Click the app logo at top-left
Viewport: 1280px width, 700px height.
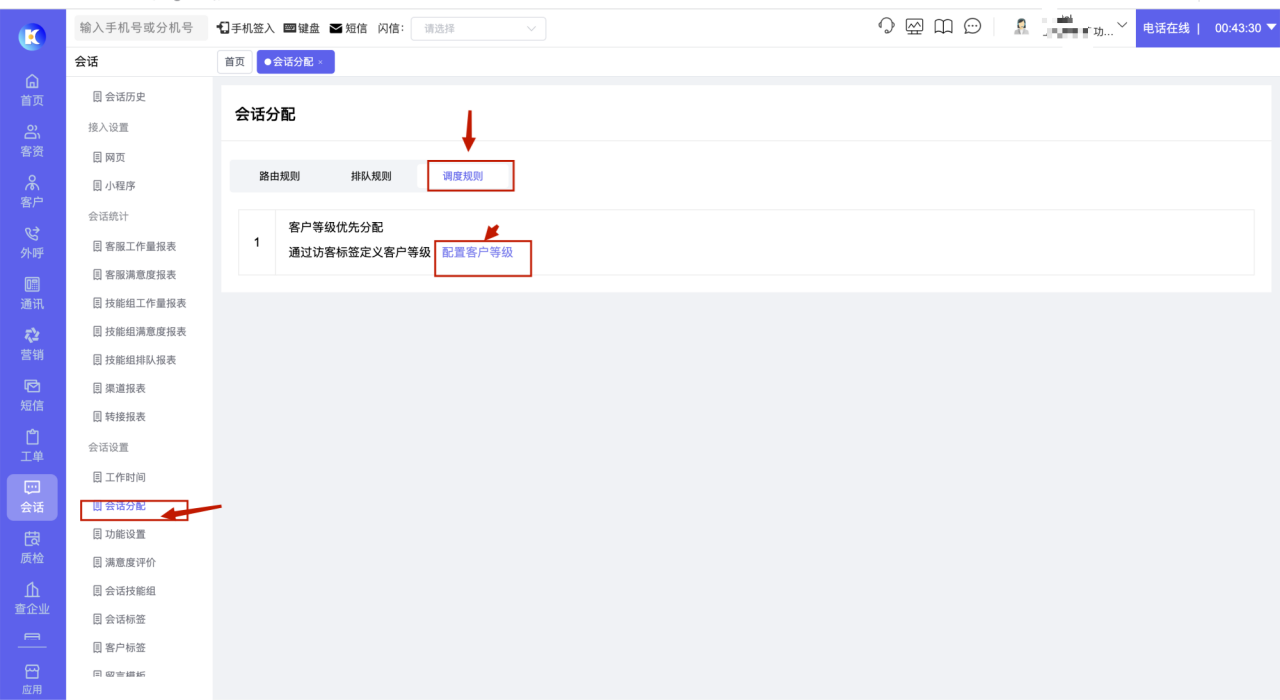[x=32, y=37]
